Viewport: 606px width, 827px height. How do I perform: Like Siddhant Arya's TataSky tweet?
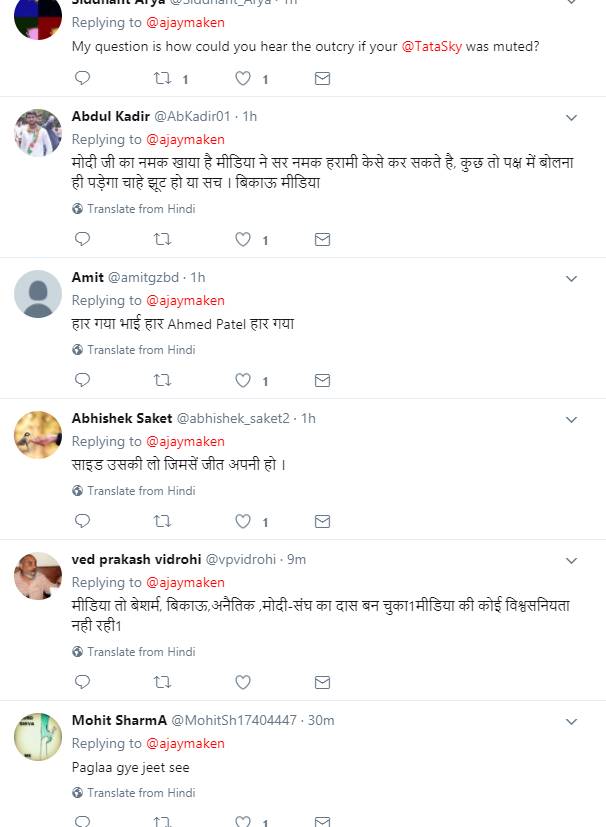coord(243,78)
